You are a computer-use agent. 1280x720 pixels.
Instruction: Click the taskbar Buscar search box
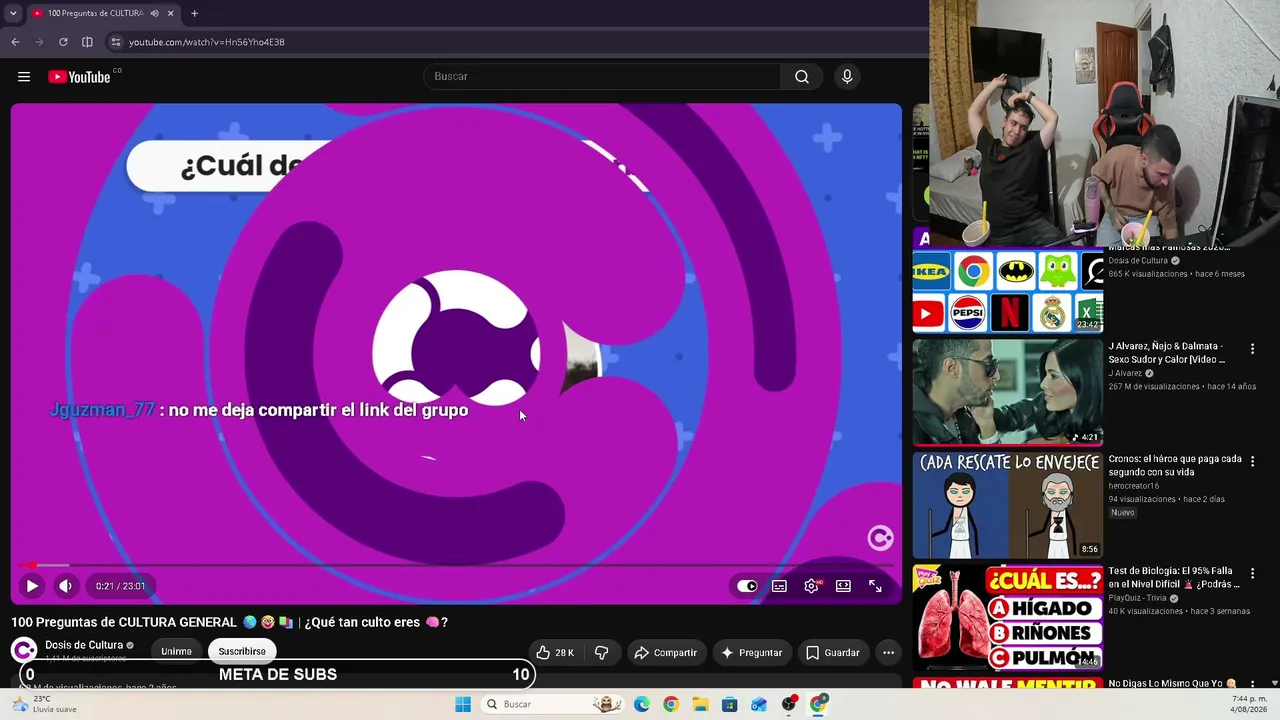pyautogui.click(x=553, y=704)
